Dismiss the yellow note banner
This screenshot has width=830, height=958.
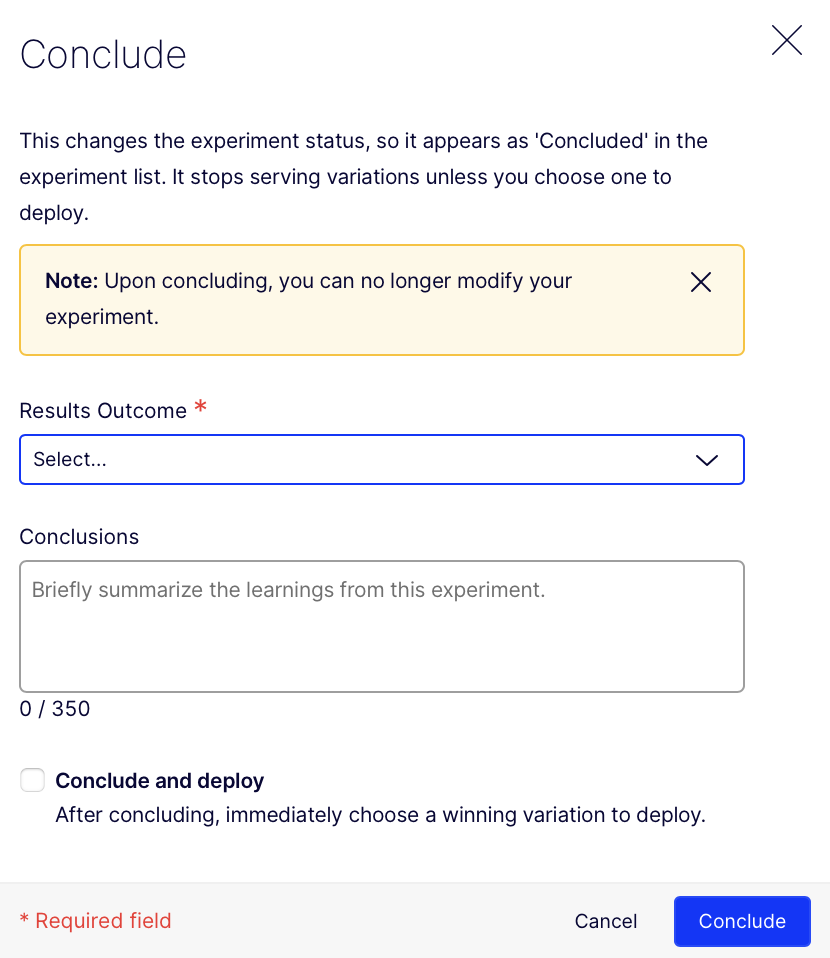(701, 282)
